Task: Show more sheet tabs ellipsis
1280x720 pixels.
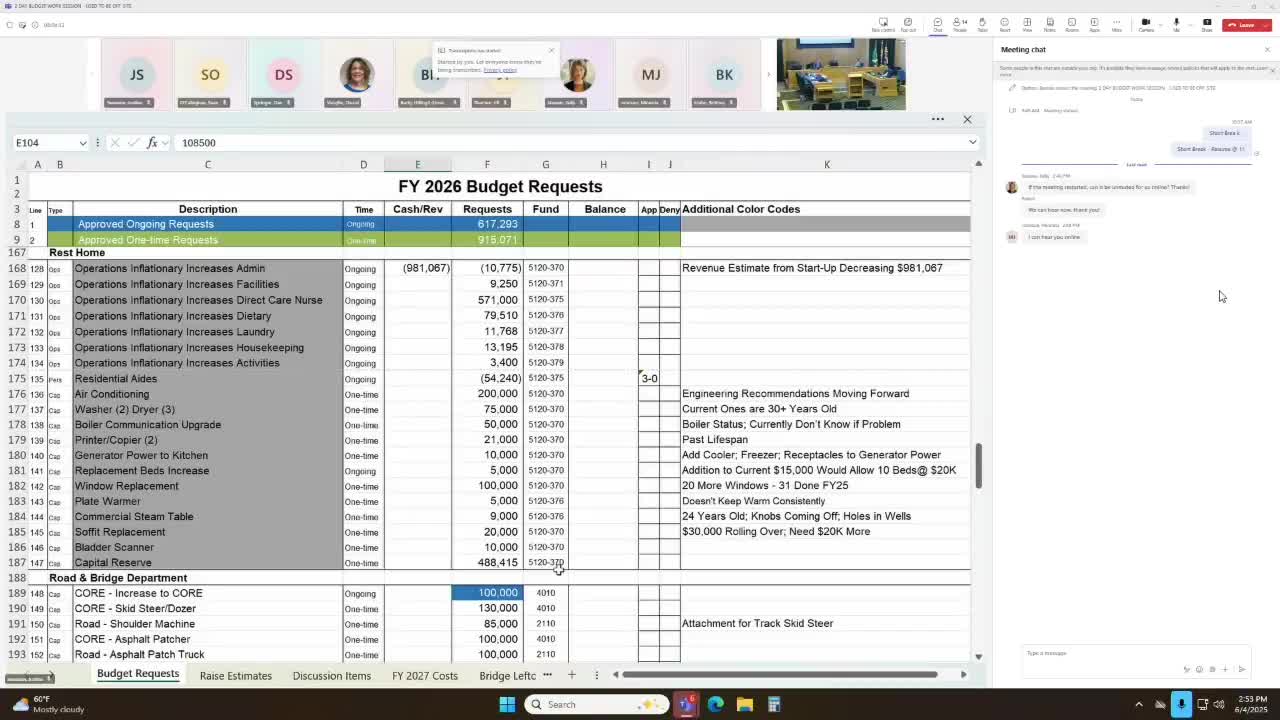Action: (x=547, y=675)
